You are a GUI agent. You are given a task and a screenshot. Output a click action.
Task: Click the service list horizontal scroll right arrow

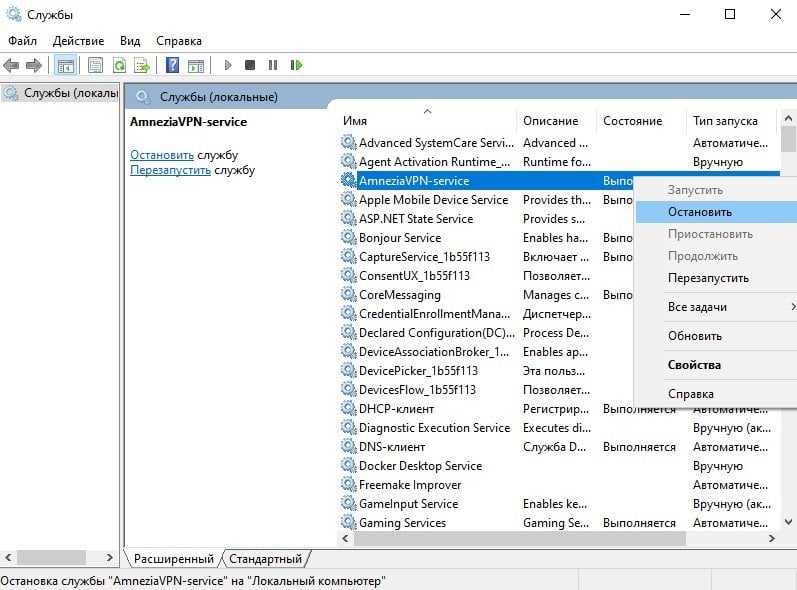tap(772, 538)
